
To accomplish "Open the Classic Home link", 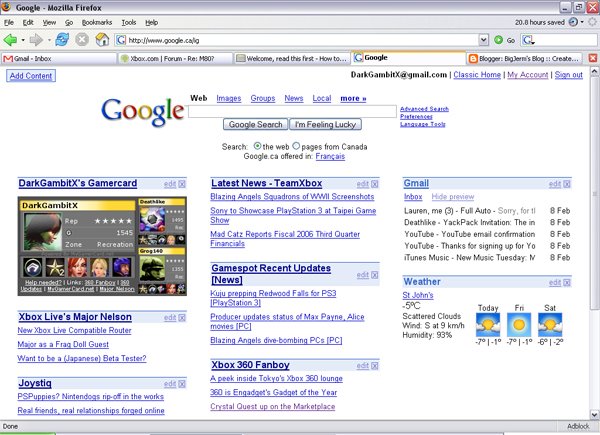I will click(477, 75).
